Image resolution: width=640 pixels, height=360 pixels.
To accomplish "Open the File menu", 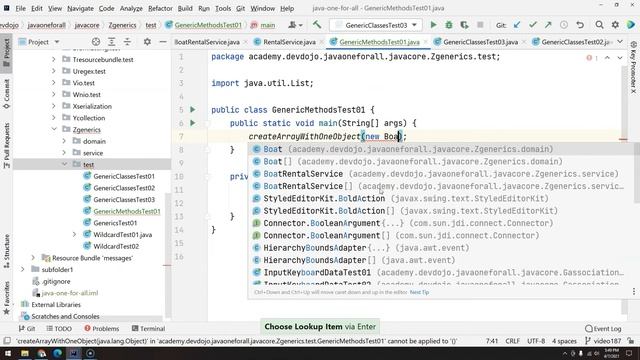I will 20,8.
